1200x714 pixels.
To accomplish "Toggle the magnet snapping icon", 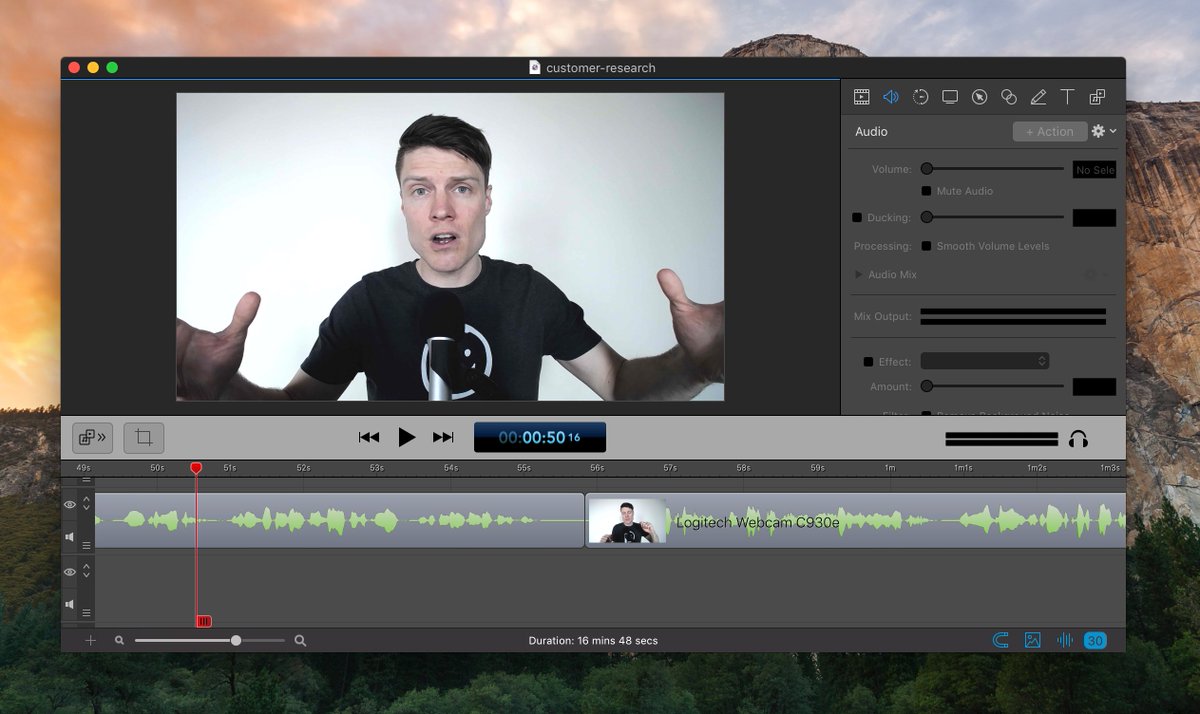I will click(1000, 640).
